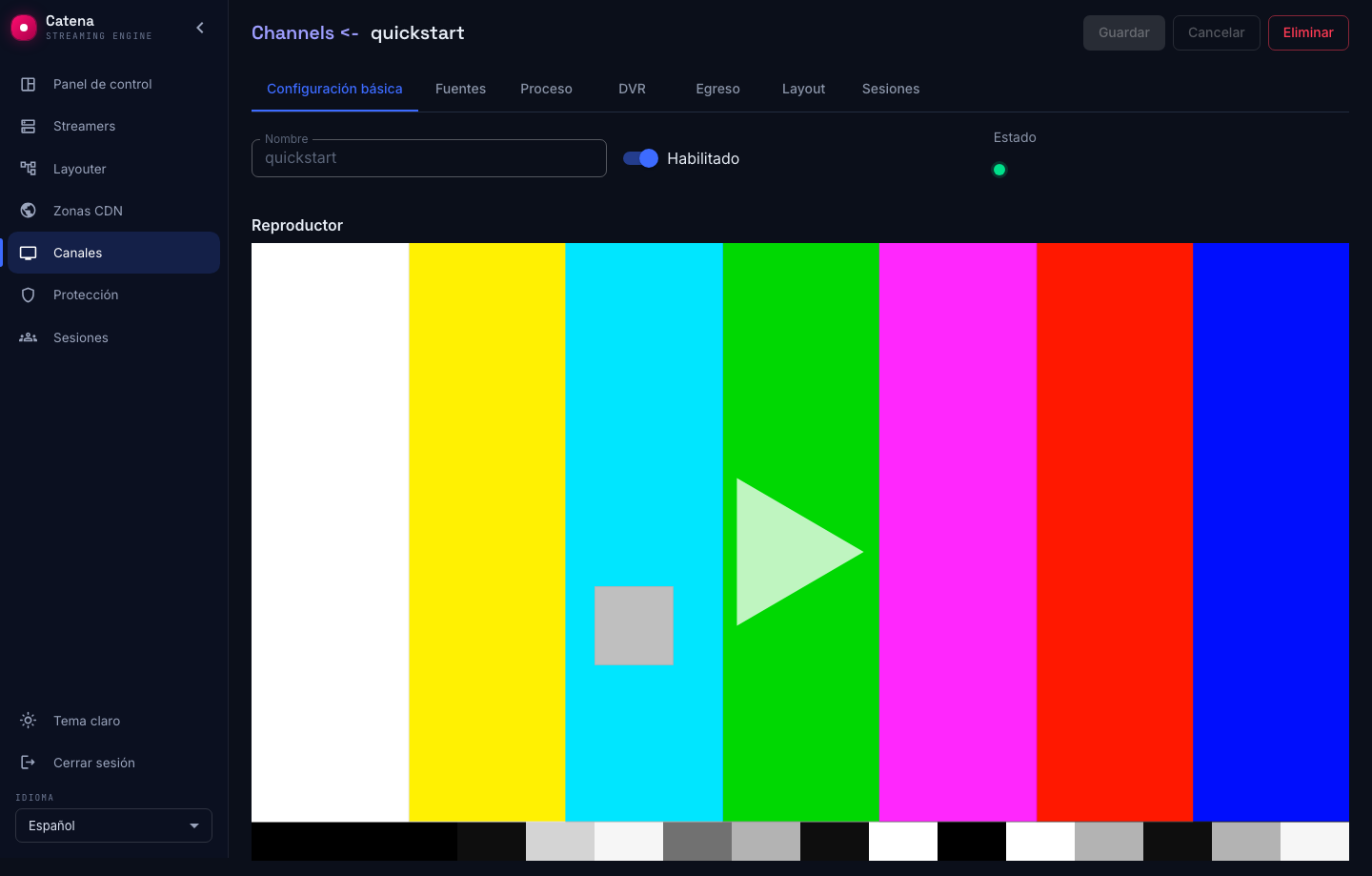
Task: Go to the Streamers section
Action: 114,126
